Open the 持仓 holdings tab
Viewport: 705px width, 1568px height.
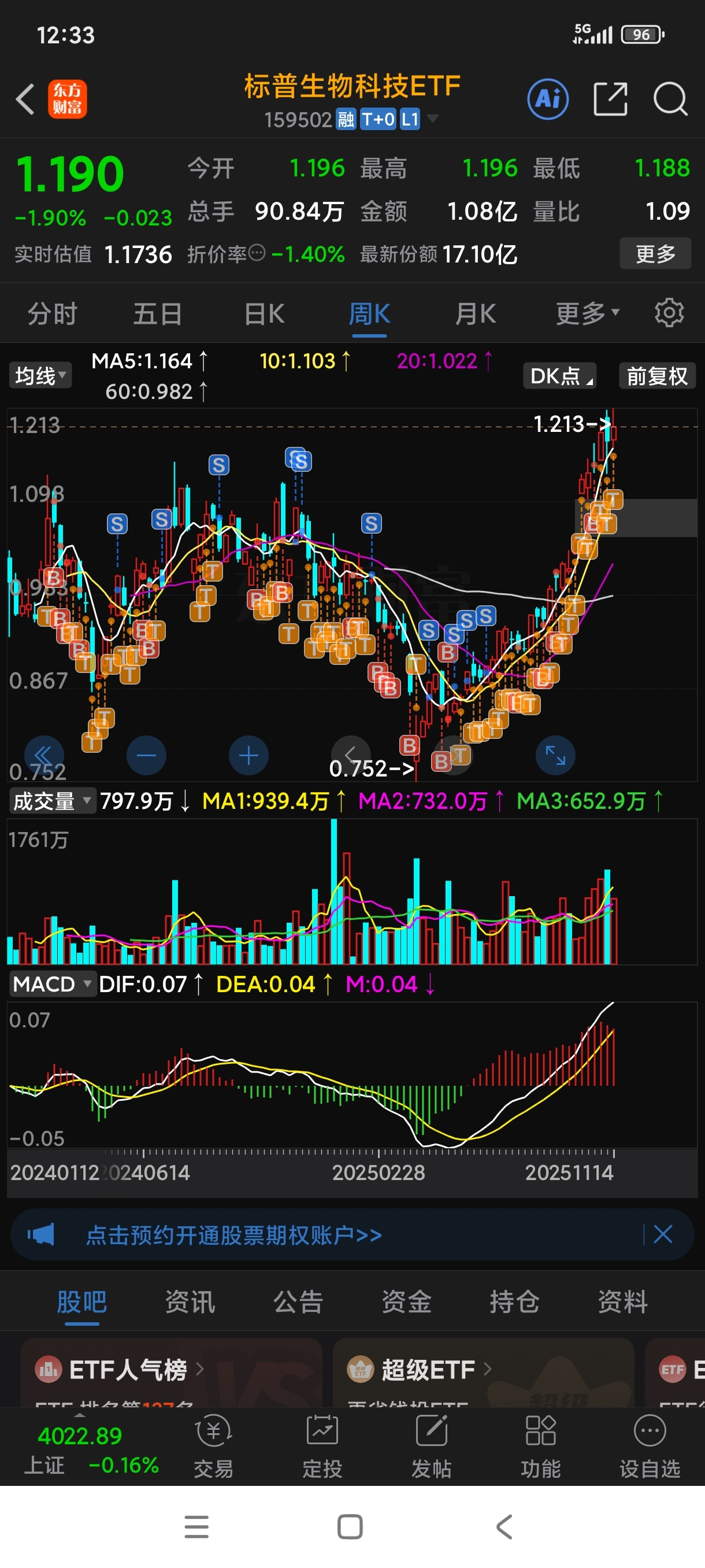(515, 1301)
